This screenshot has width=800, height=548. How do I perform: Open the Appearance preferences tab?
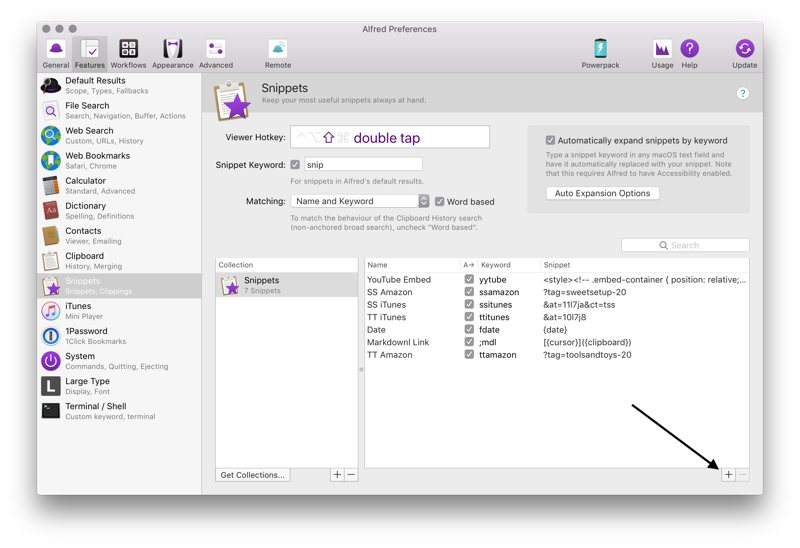172,53
